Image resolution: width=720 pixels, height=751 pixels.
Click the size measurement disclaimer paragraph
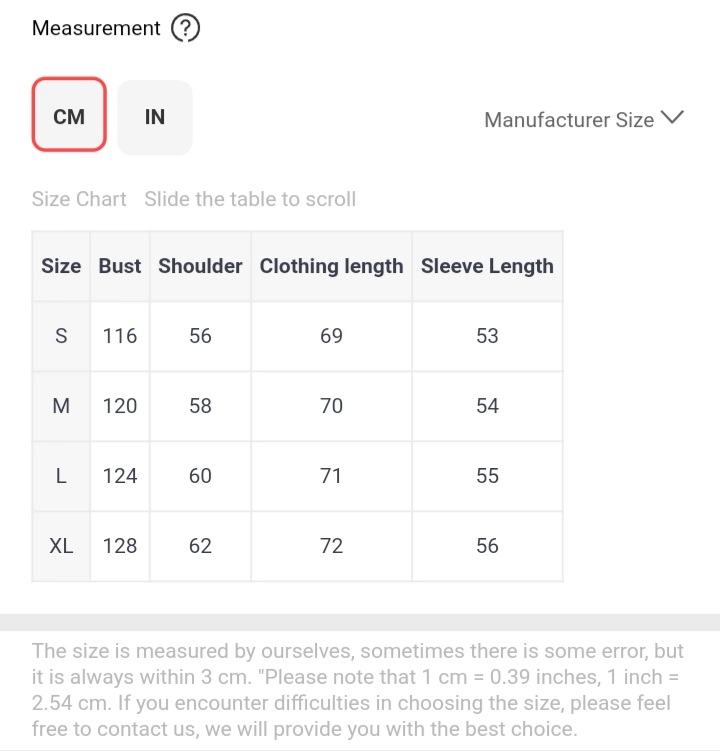358,690
